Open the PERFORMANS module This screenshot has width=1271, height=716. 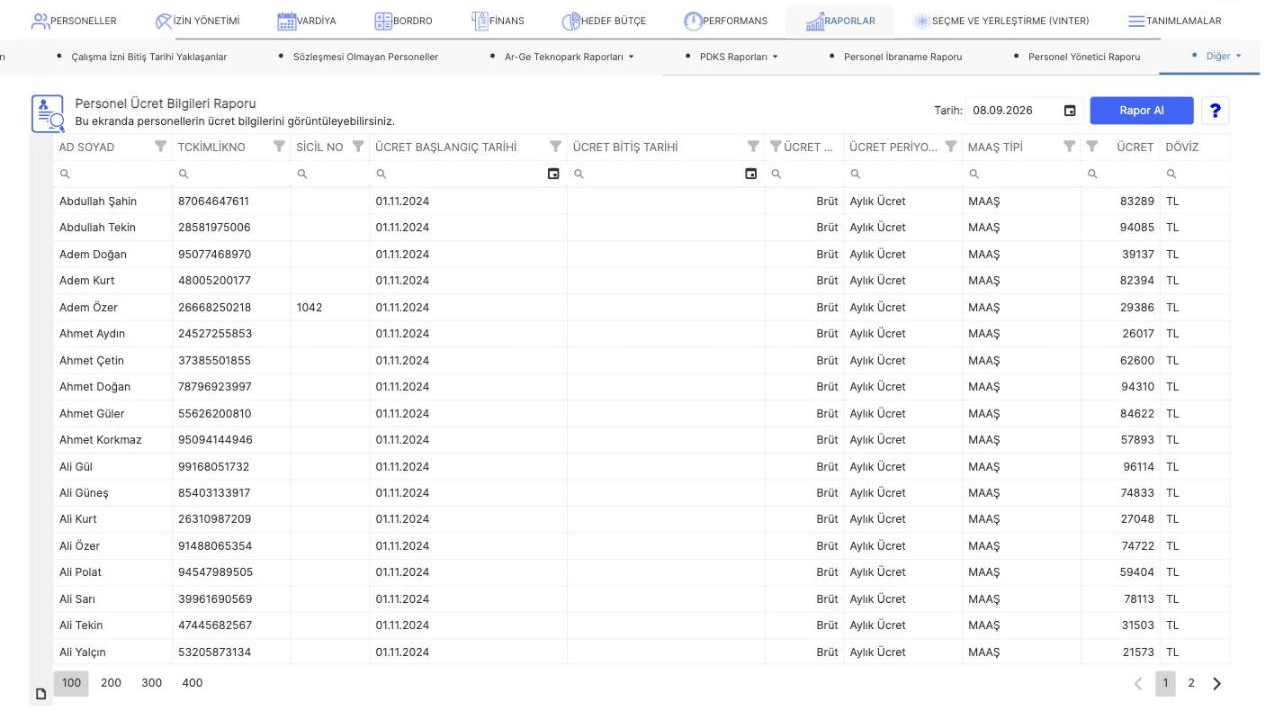pos(726,19)
